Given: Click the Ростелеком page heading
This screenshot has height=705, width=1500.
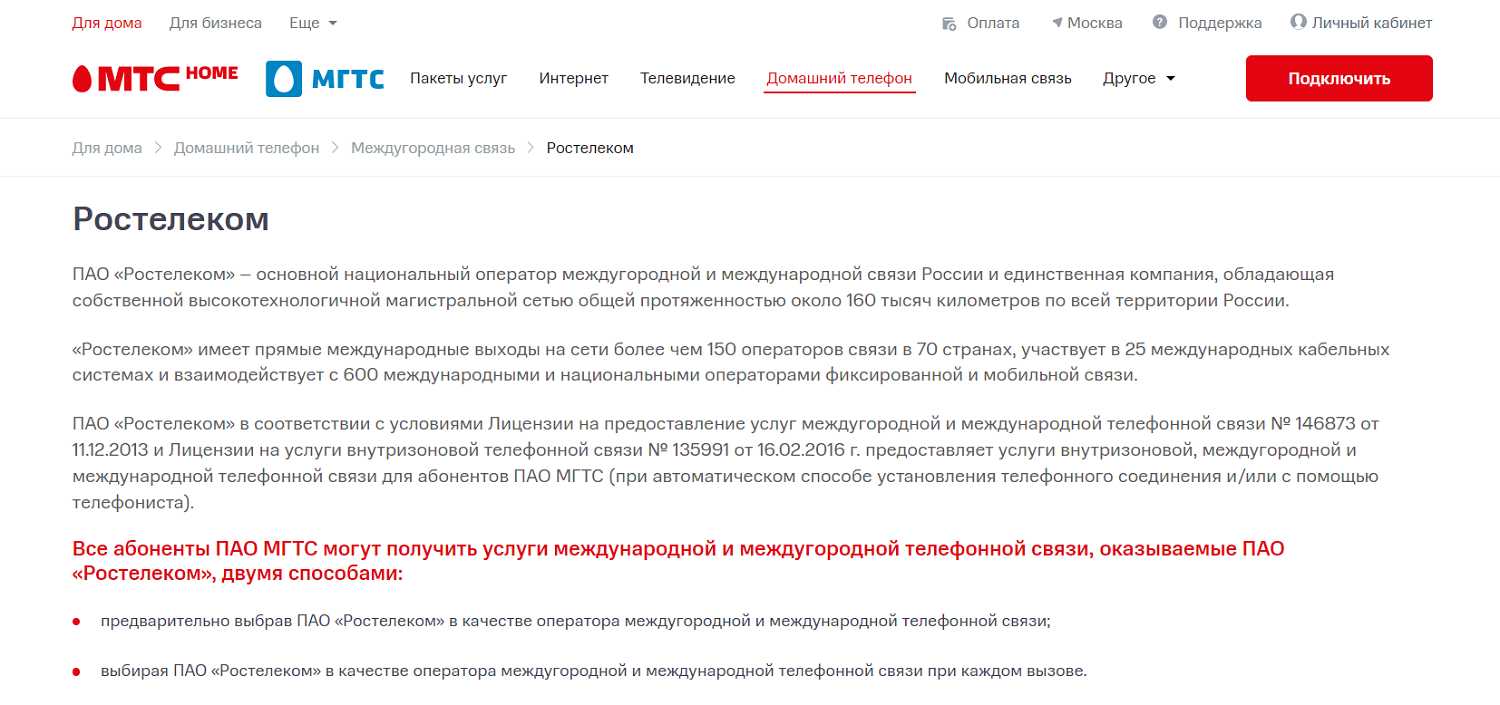Looking at the screenshot, I should (171, 219).
